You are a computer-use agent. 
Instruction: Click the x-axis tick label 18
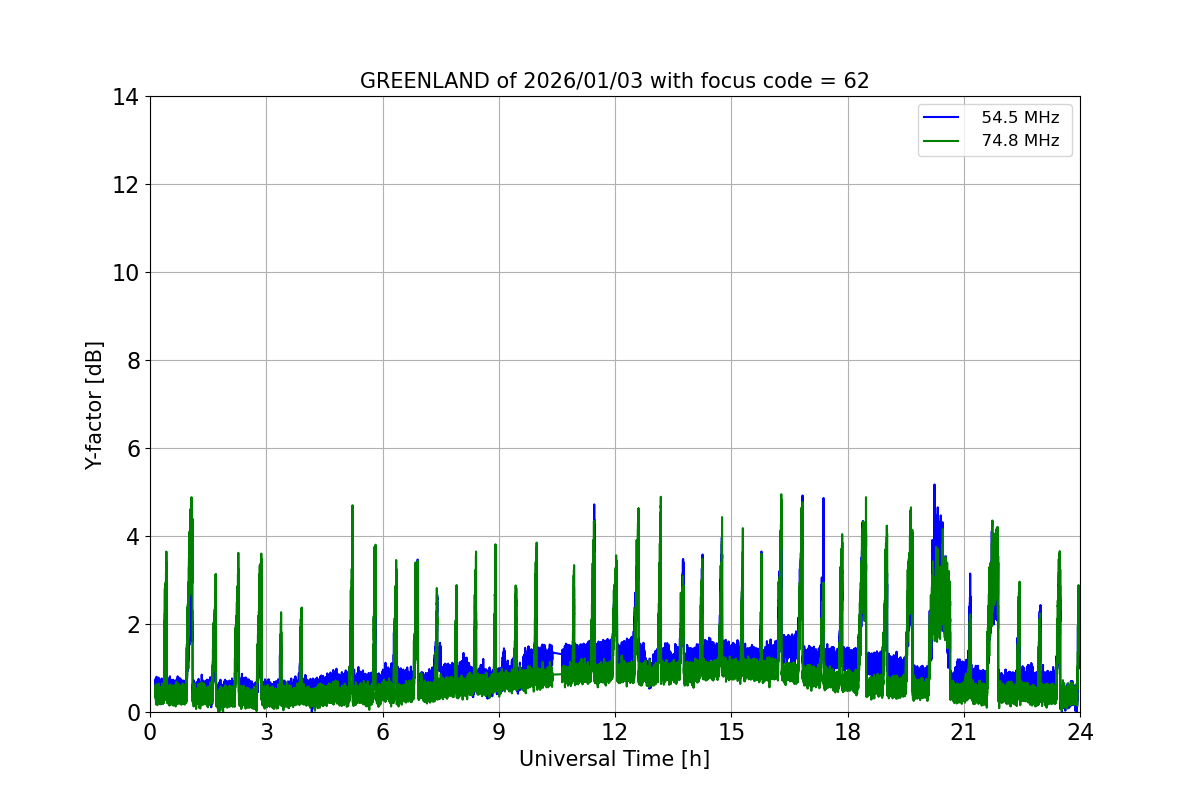click(848, 731)
